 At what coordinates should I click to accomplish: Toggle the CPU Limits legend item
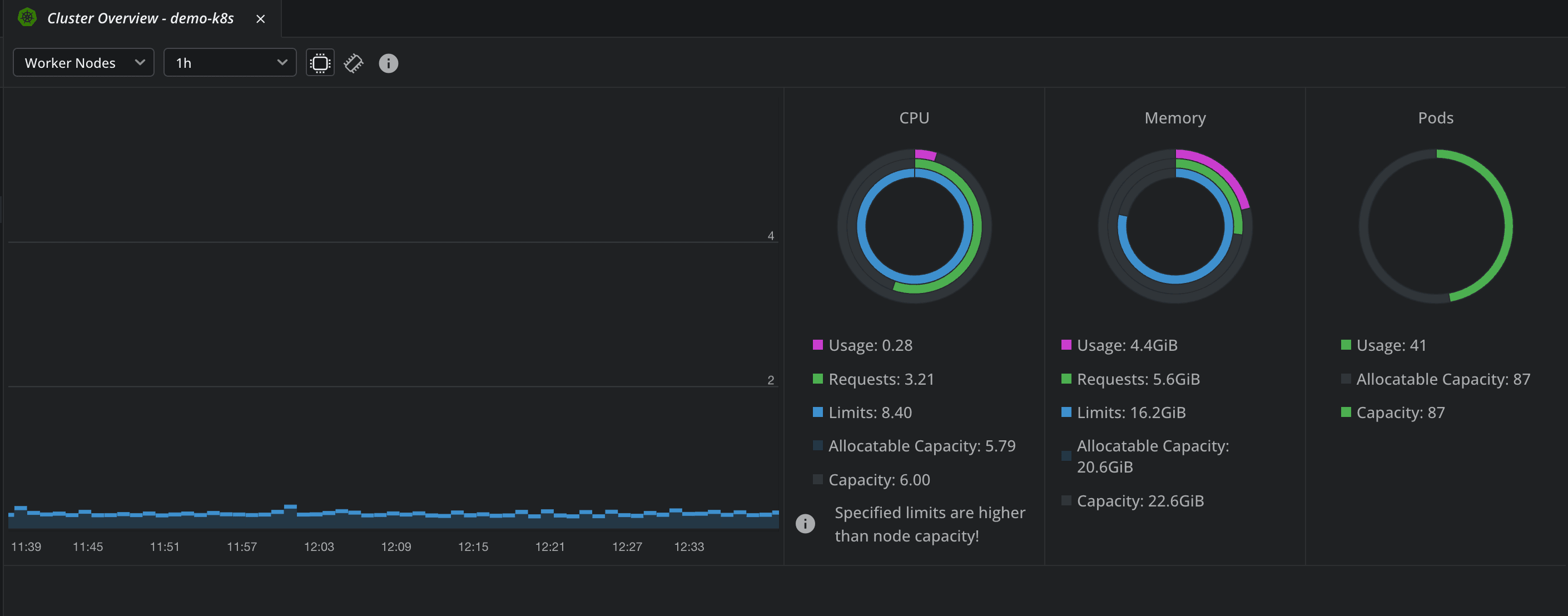pyautogui.click(x=869, y=412)
